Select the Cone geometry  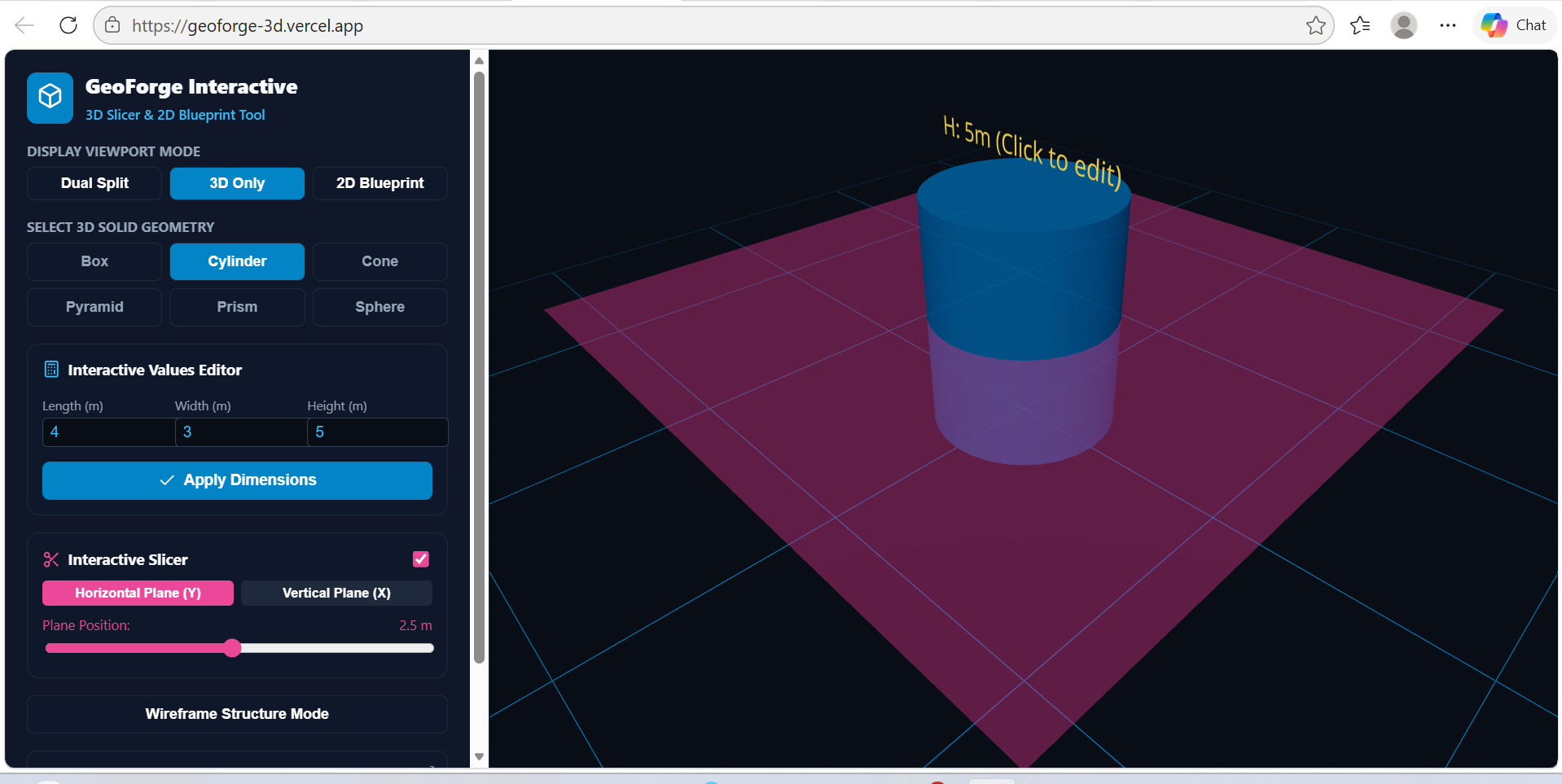pyautogui.click(x=380, y=261)
